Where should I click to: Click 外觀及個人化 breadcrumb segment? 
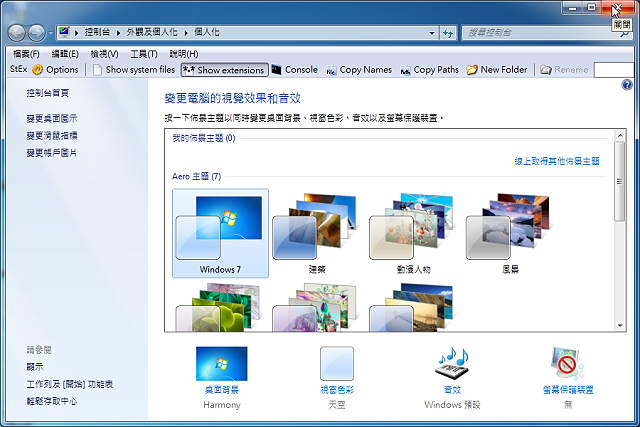[152, 32]
